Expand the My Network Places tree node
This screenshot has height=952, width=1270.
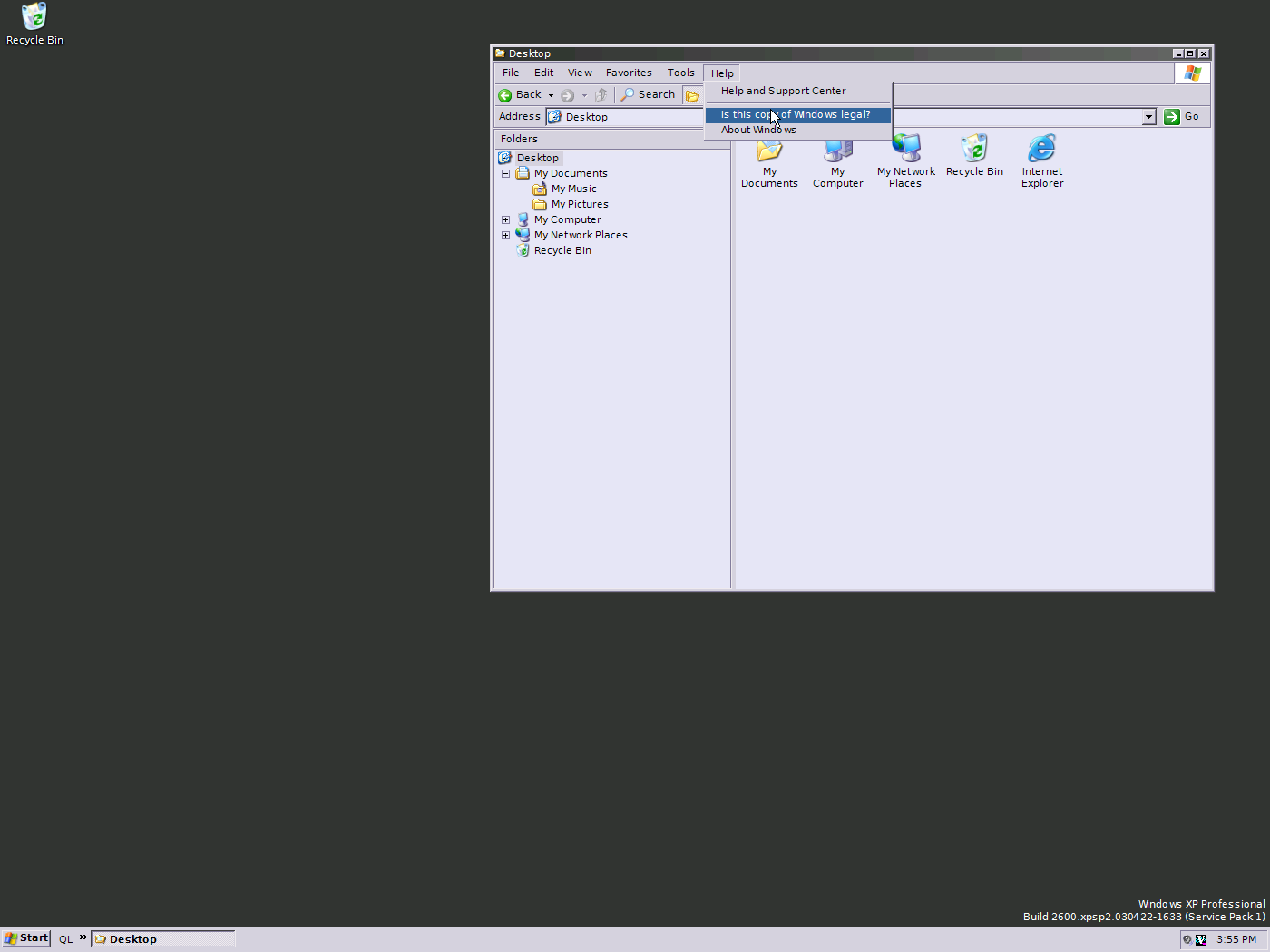[505, 235]
